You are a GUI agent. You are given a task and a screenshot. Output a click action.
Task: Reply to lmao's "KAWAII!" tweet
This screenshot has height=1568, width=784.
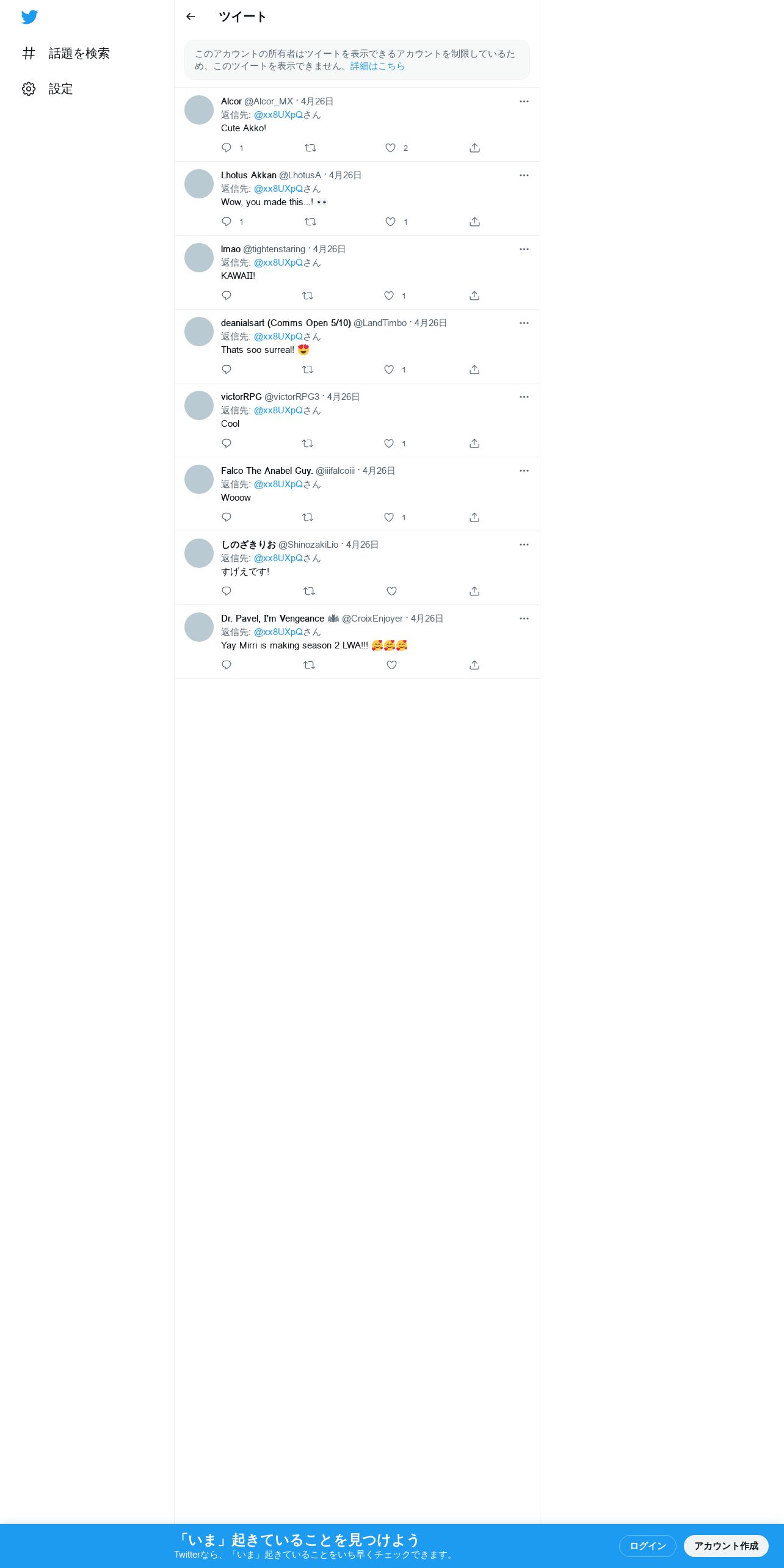(227, 296)
